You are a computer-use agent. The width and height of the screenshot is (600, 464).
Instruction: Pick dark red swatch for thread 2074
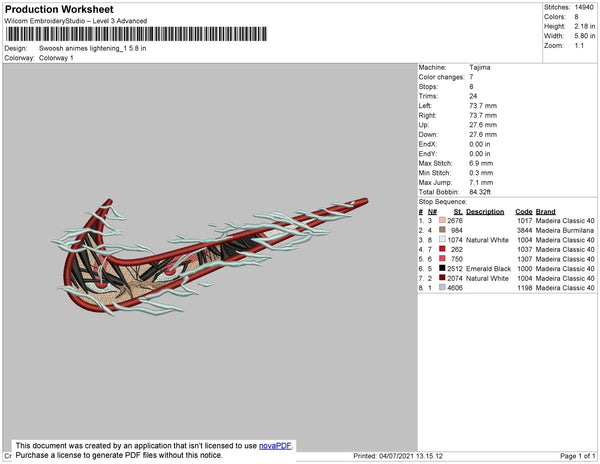pos(442,278)
